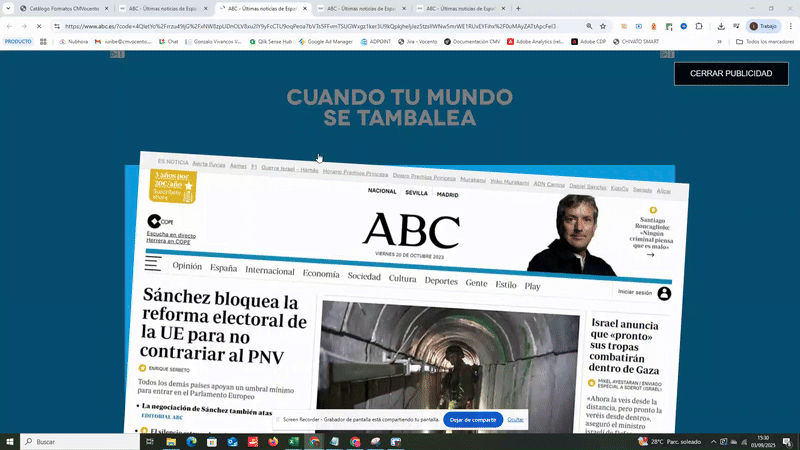Close the Catálogo Formatos CMVocento tab
The width and height of the screenshot is (800, 450).
pyautogui.click(x=106, y=9)
